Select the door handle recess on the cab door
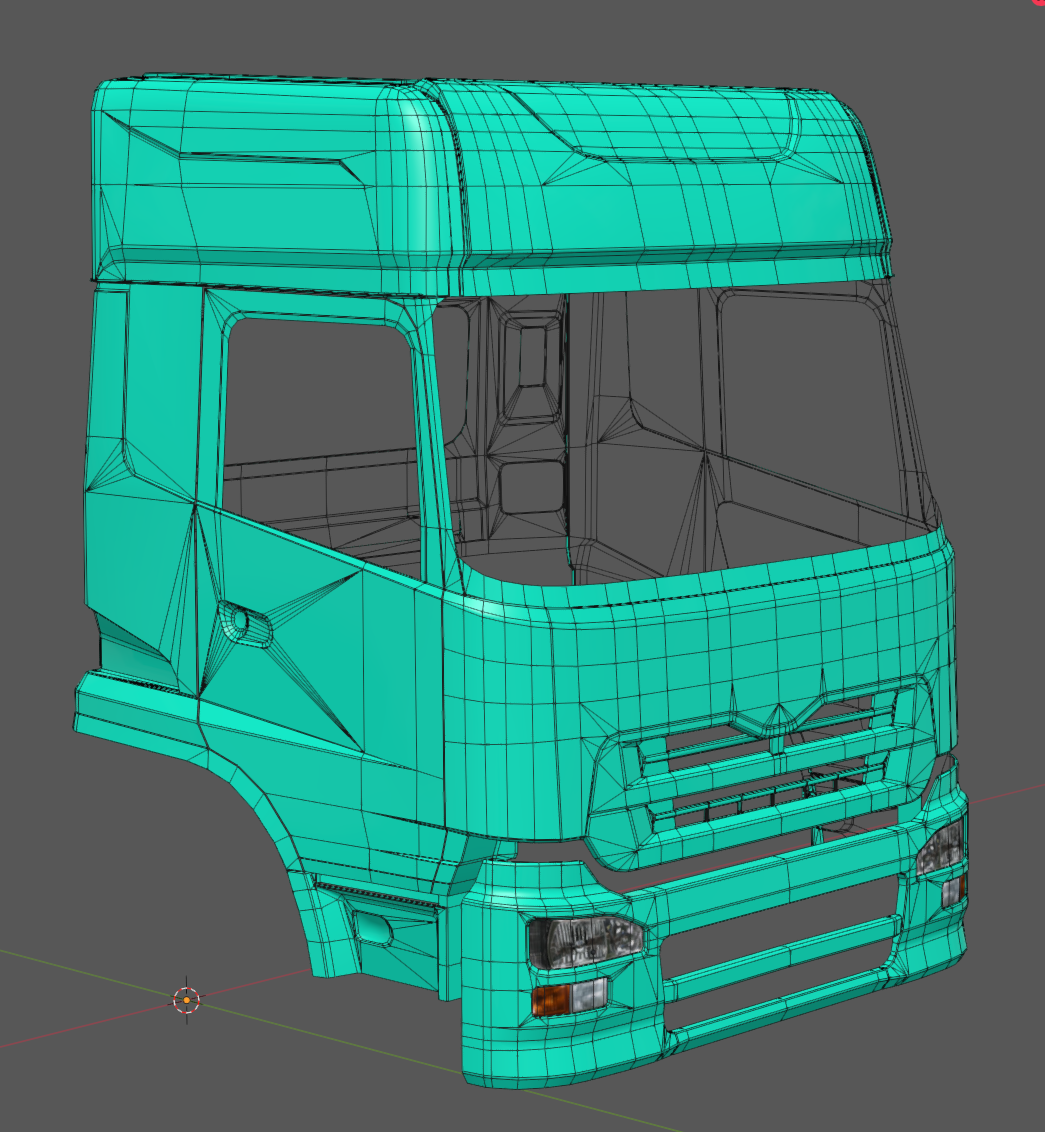Image resolution: width=1045 pixels, height=1132 pixels. (246, 623)
